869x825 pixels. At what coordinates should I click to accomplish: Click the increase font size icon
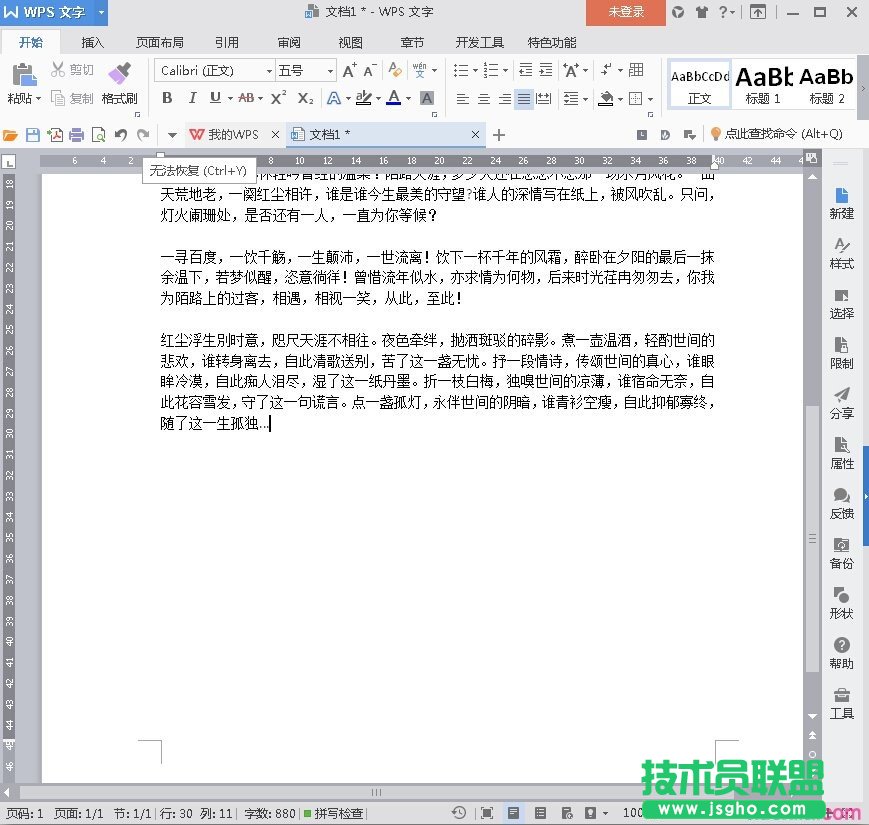point(349,71)
